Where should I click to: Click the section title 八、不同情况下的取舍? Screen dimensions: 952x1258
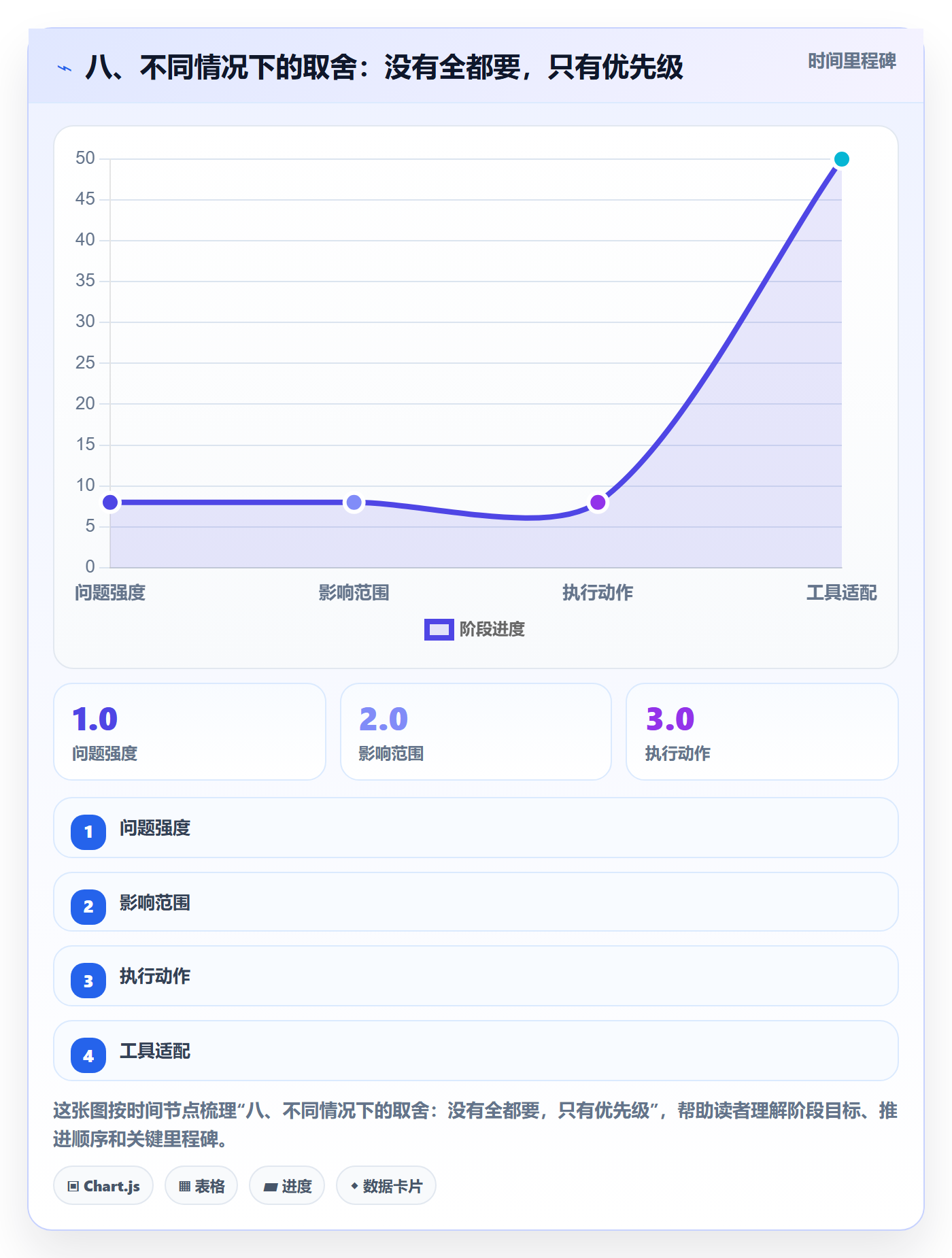(x=384, y=67)
